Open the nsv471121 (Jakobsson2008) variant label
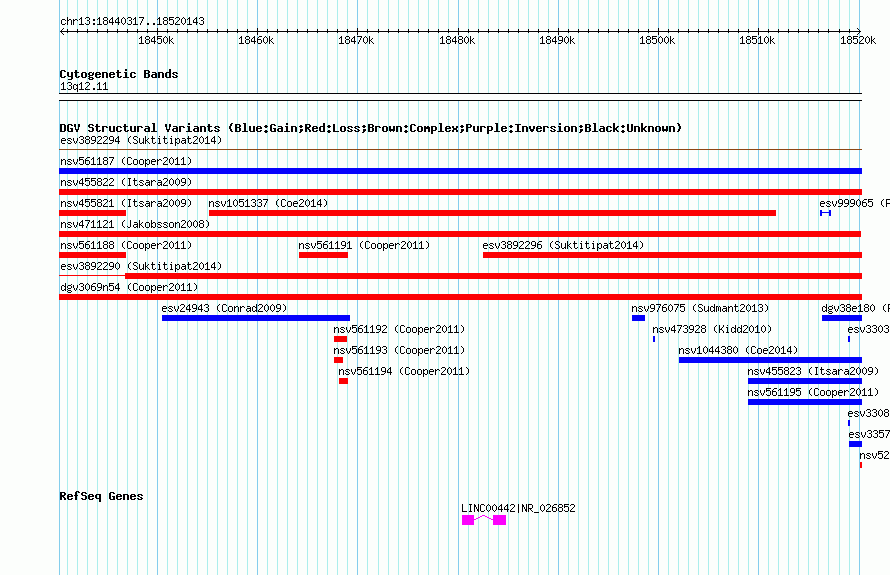Screen dimensions: 890x575 tap(135, 224)
